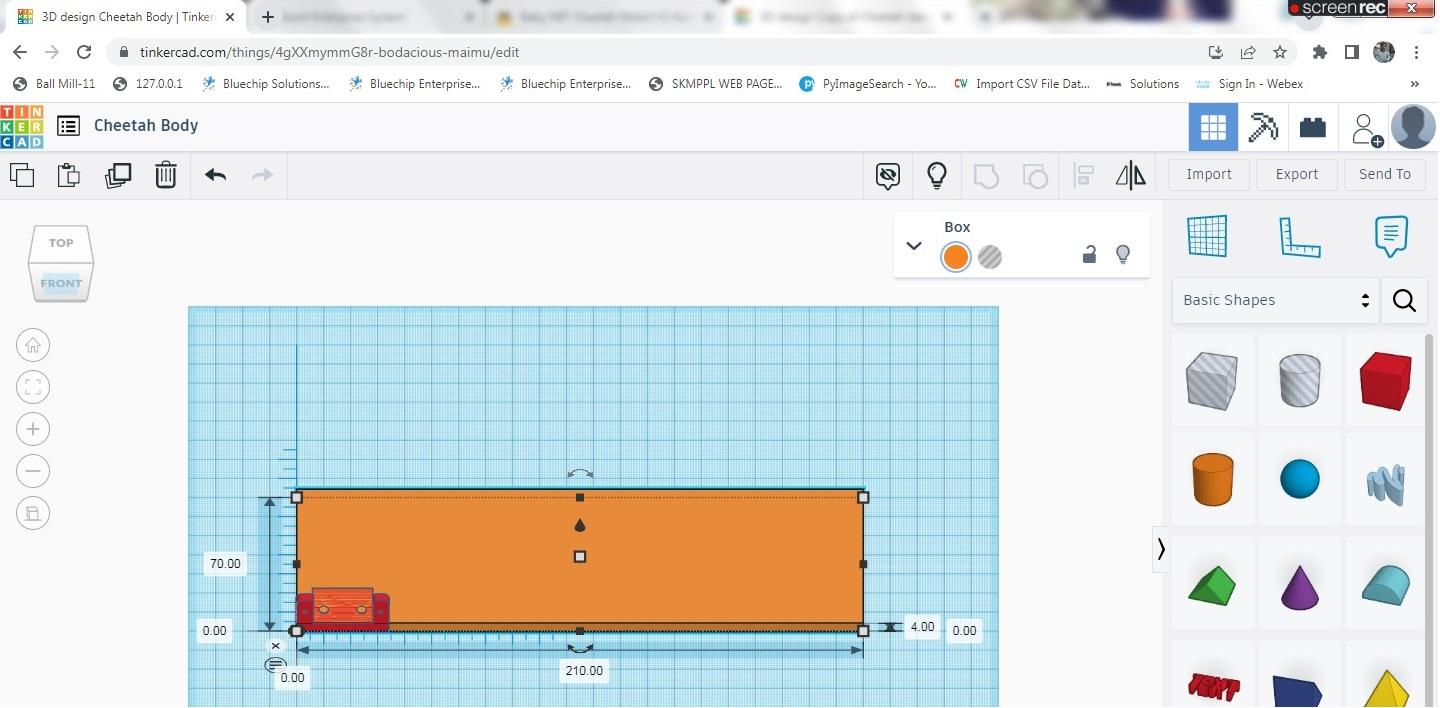Image resolution: width=1440 pixels, height=708 pixels.
Task: Open the design list menu icon
Action: pyautogui.click(x=68, y=126)
